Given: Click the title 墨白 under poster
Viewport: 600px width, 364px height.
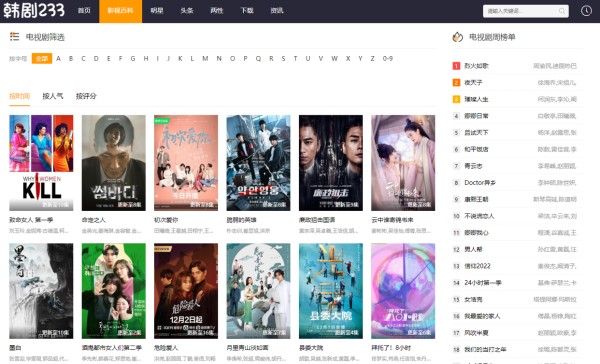Looking at the screenshot, I should click(x=15, y=348).
